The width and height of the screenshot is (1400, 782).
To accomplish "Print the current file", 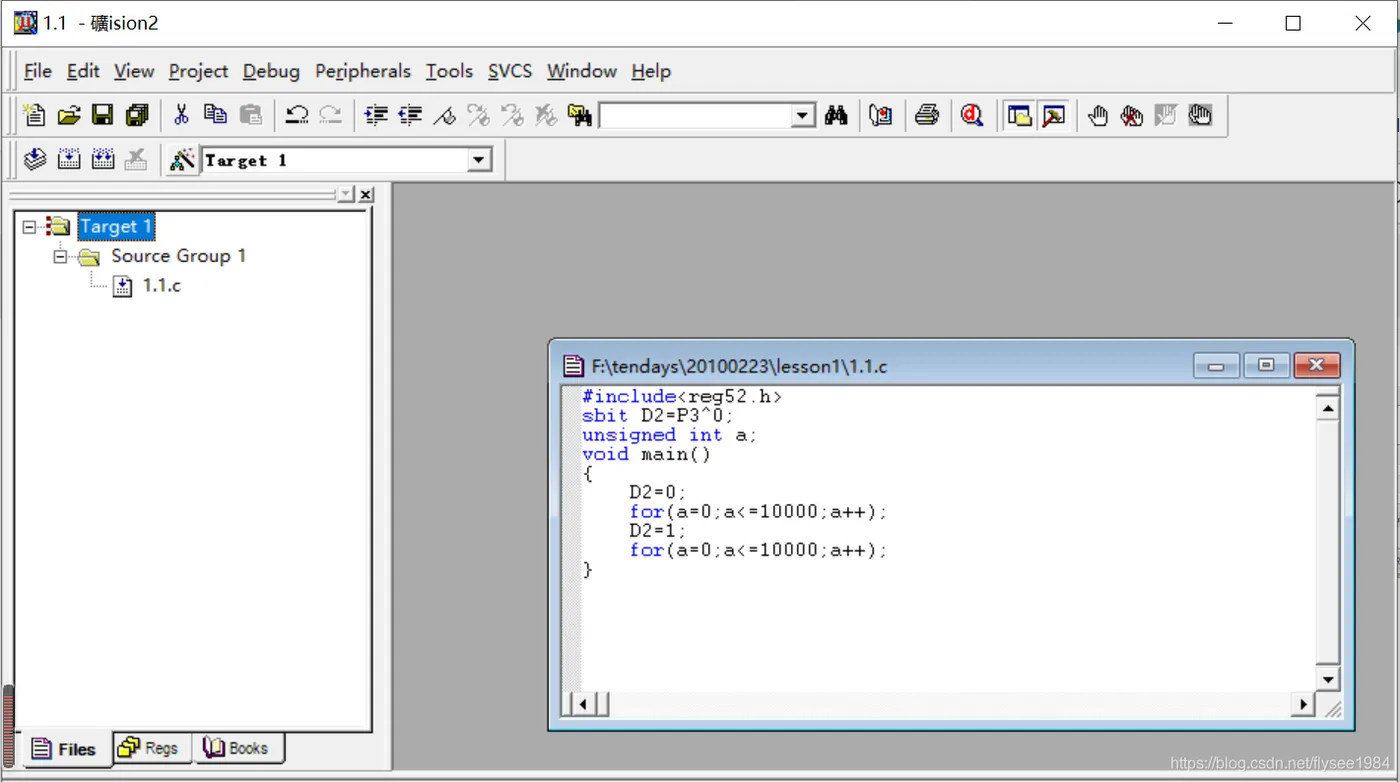I will point(927,115).
